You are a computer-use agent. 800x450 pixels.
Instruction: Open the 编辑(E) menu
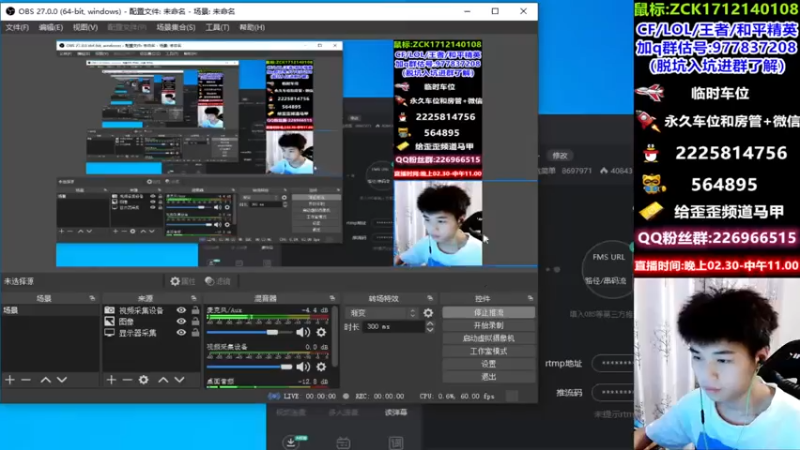pos(51,27)
